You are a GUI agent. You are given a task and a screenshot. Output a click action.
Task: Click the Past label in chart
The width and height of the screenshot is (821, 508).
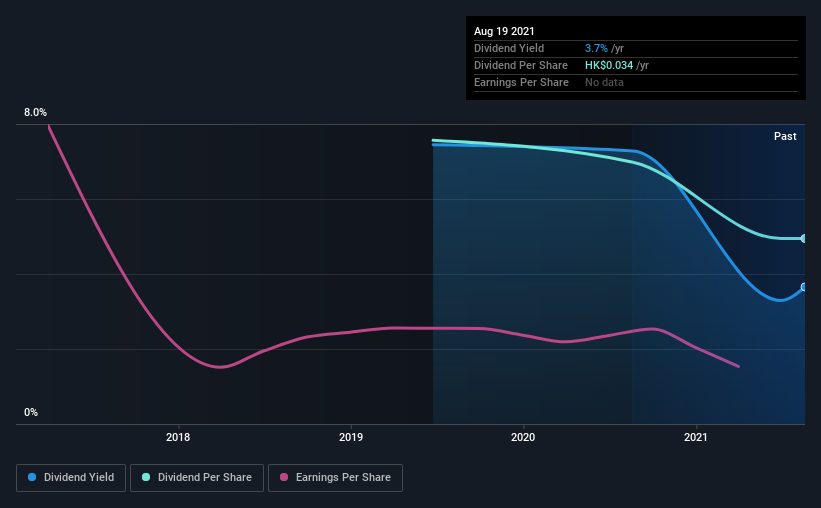point(785,136)
